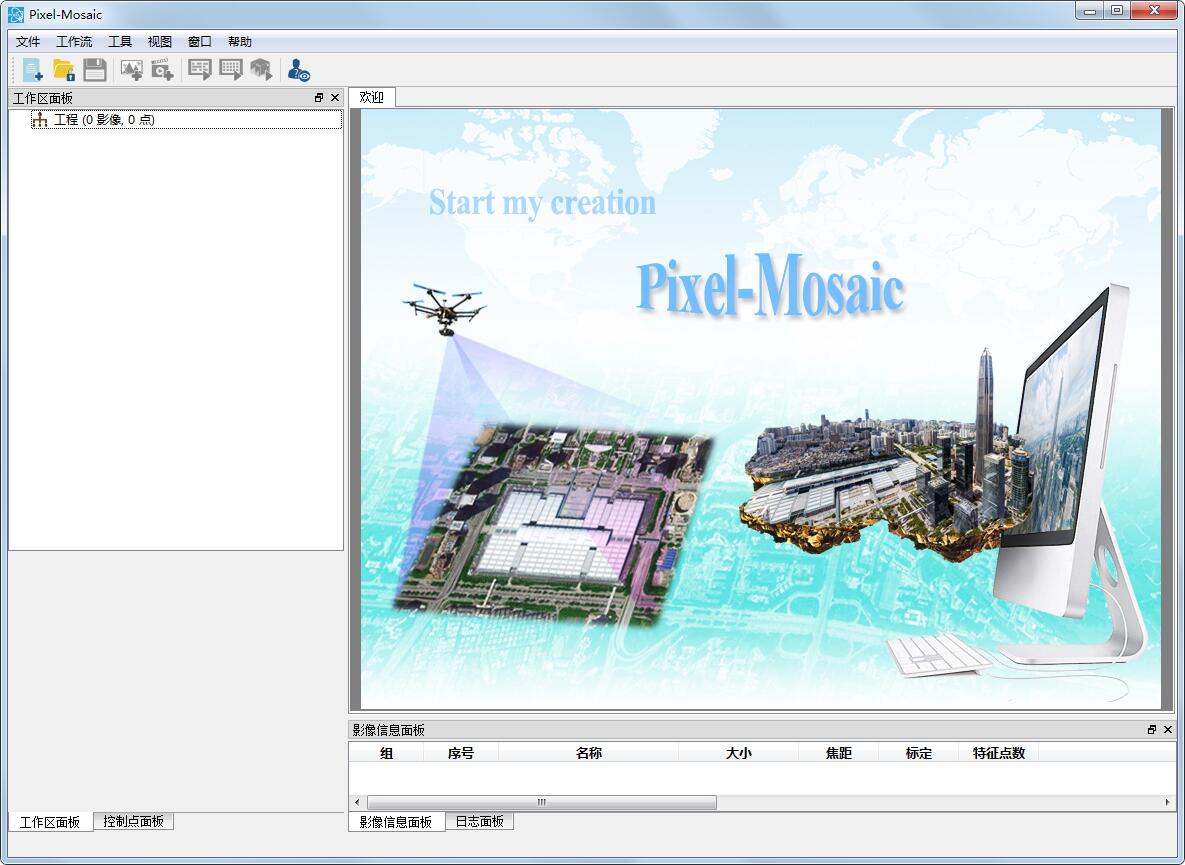Sort by the 大小 column header

pyautogui.click(x=738, y=752)
